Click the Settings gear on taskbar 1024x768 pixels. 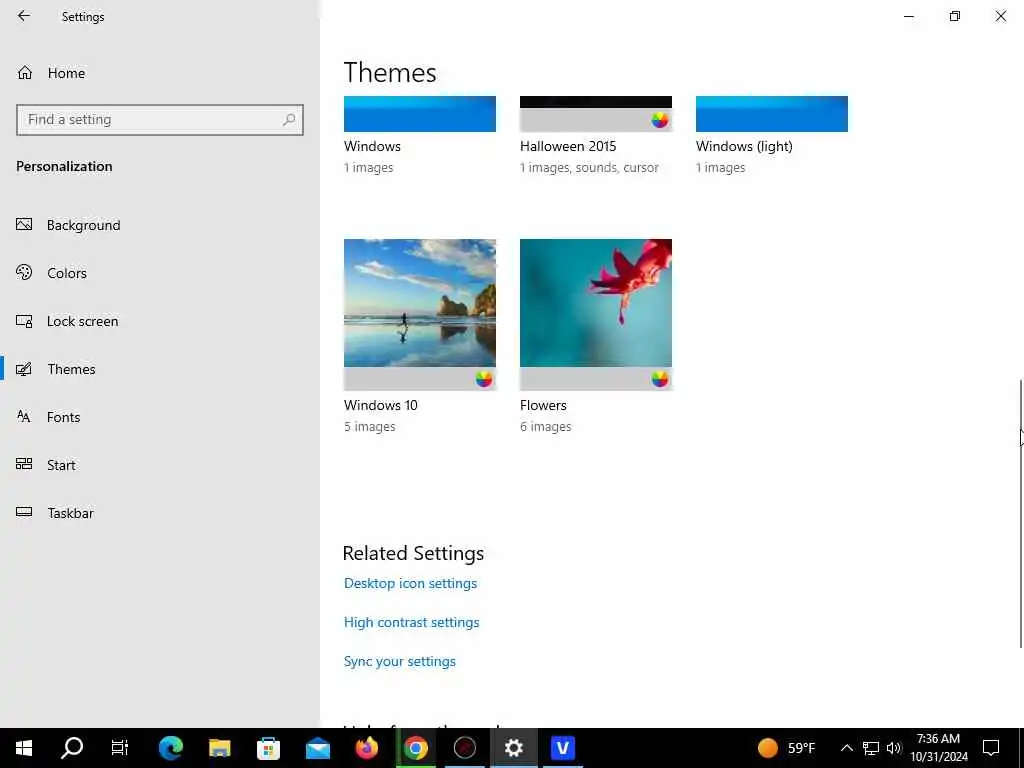514,748
